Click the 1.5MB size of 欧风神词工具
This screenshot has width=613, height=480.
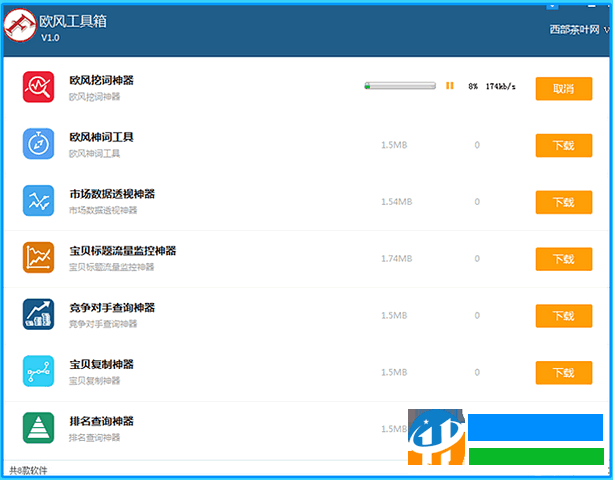(394, 145)
